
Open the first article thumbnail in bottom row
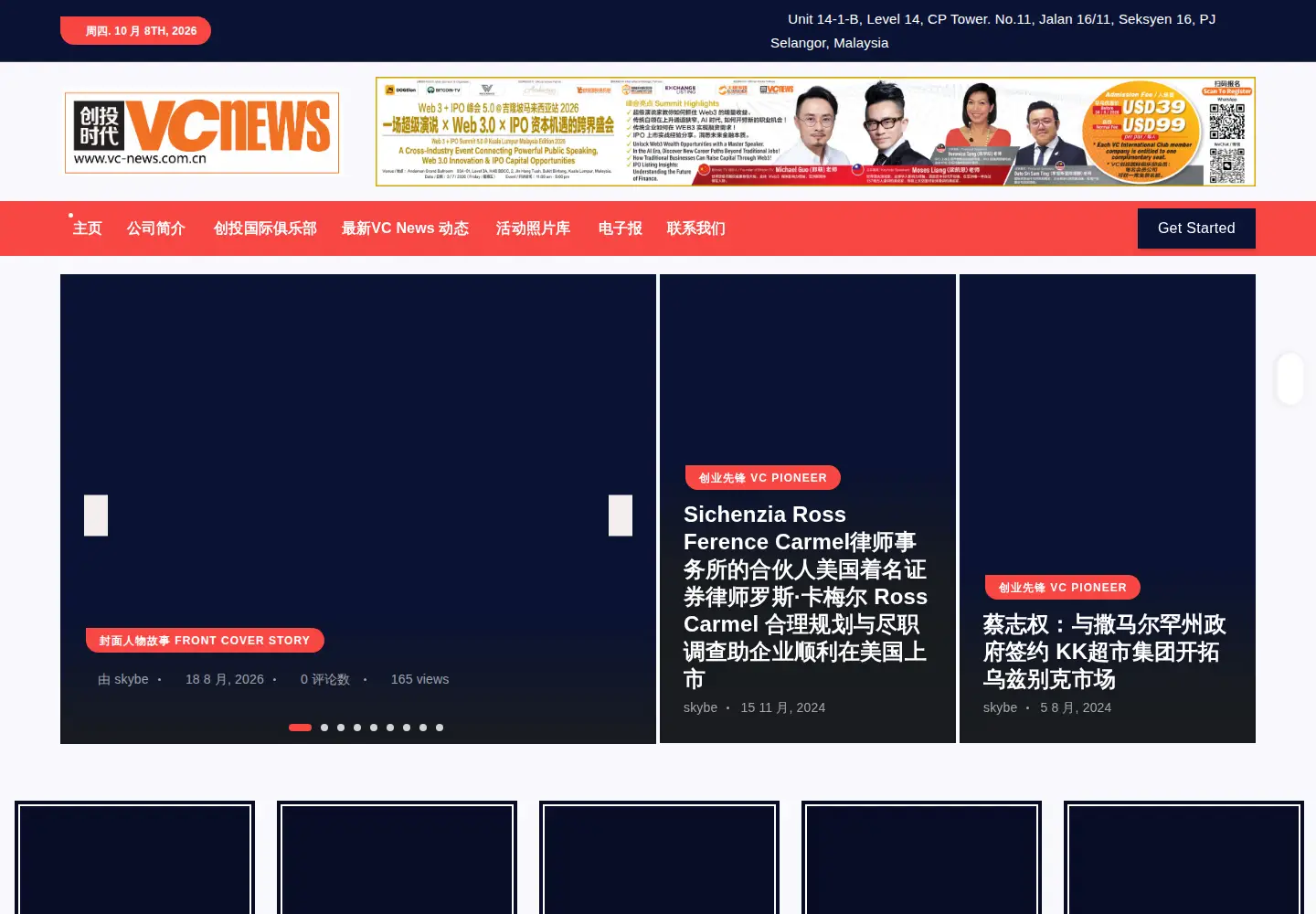click(x=134, y=857)
